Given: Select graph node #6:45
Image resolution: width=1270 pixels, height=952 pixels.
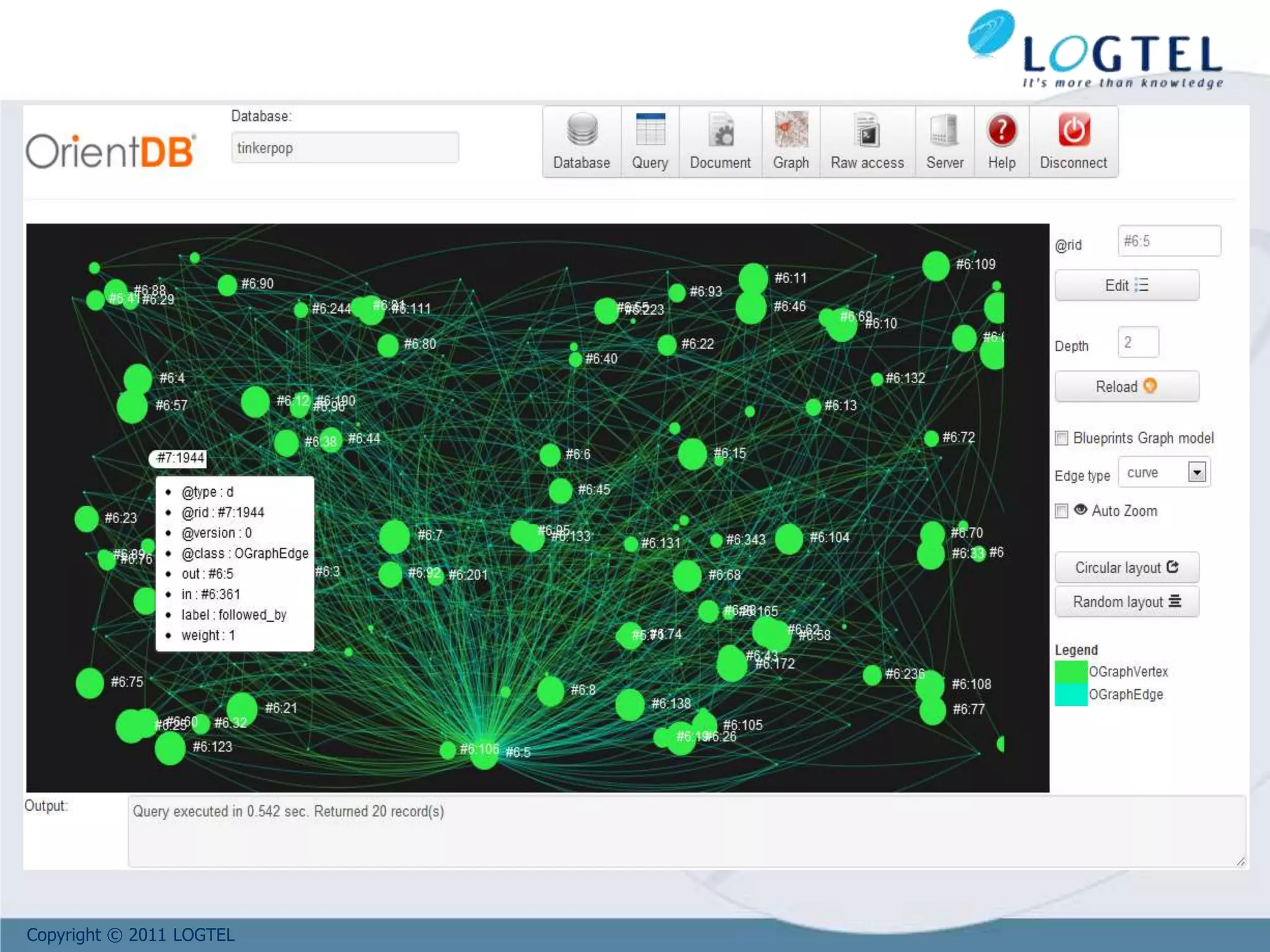Looking at the screenshot, I should point(560,491).
